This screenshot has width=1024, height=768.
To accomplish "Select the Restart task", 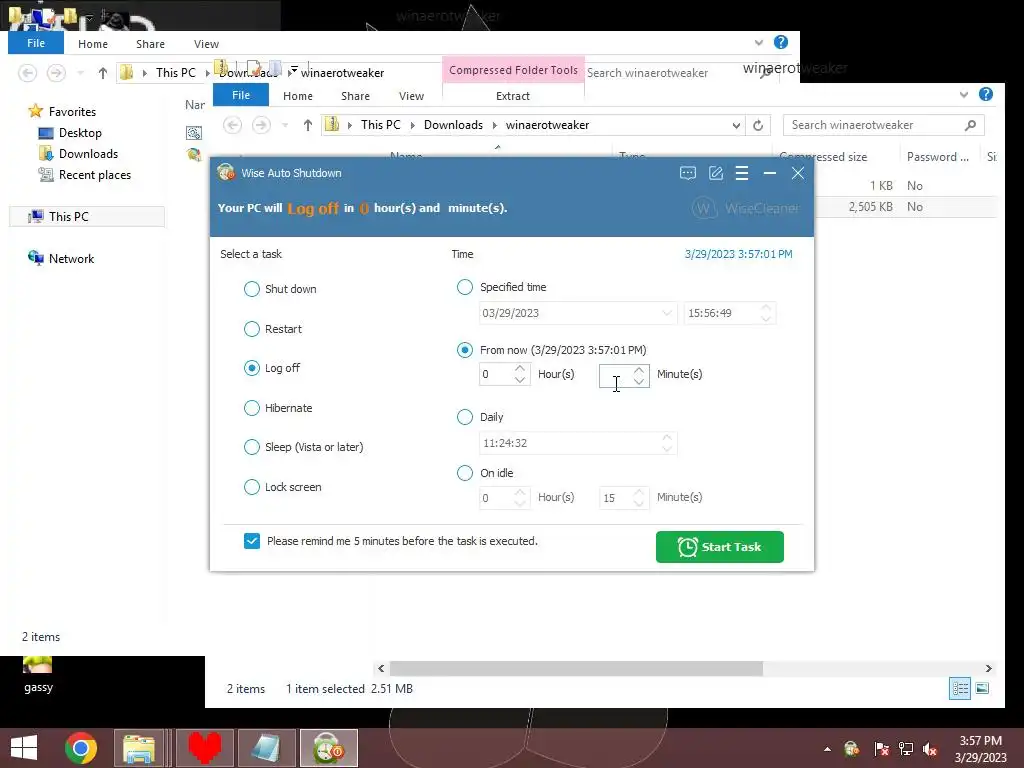I will [251, 328].
